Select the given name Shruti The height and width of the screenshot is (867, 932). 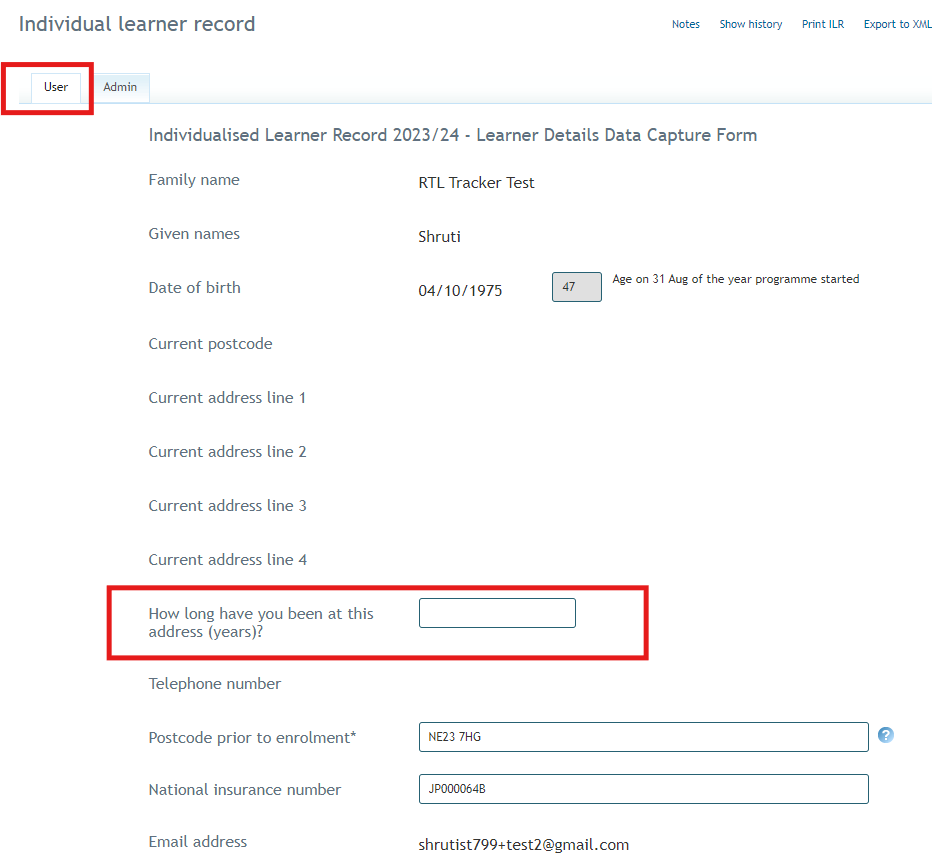point(439,237)
